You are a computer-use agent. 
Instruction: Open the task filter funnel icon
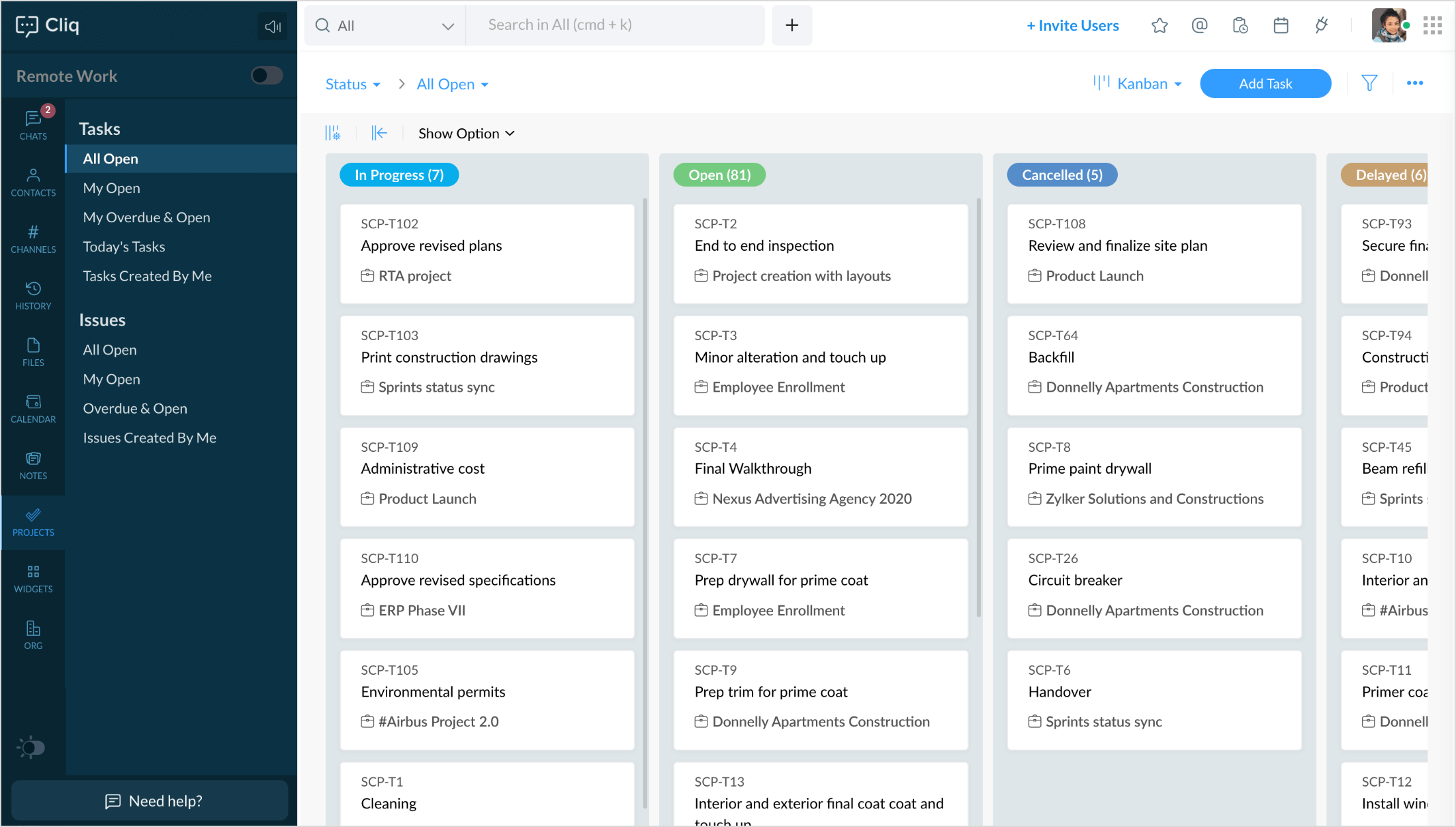(x=1369, y=83)
